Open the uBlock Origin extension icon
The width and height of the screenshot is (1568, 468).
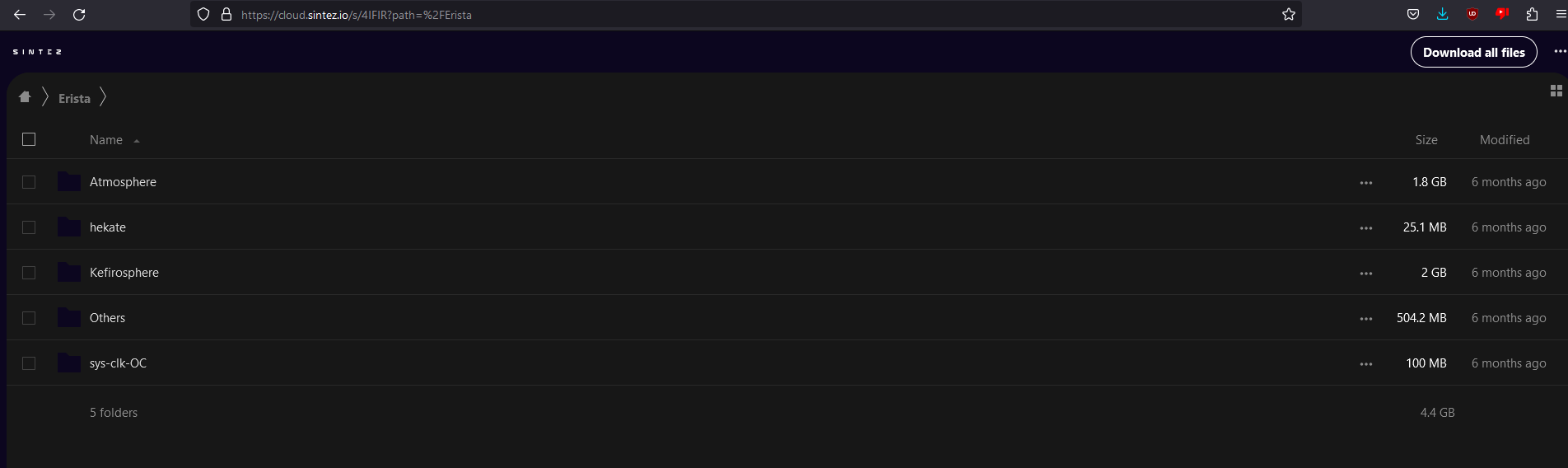pos(1472,14)
